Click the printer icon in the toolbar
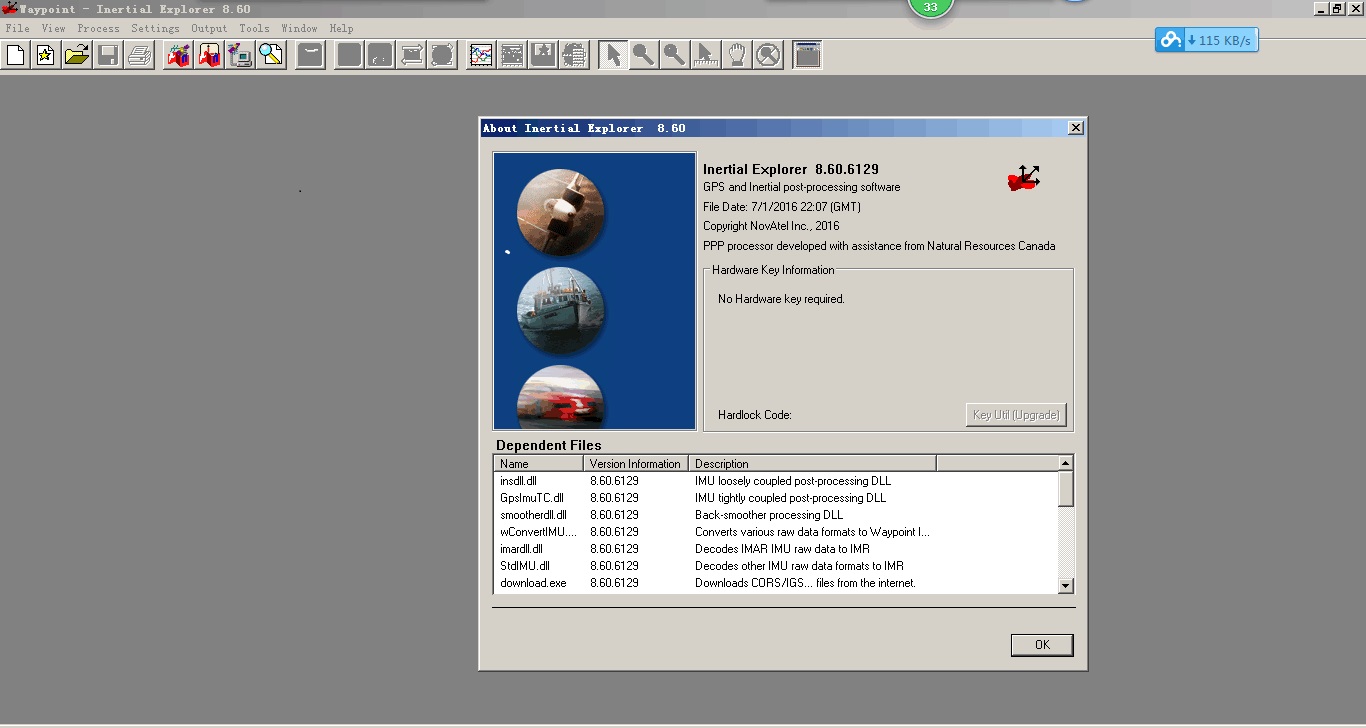The width and height of the screenshot is (1366, 728). (139, 55)
